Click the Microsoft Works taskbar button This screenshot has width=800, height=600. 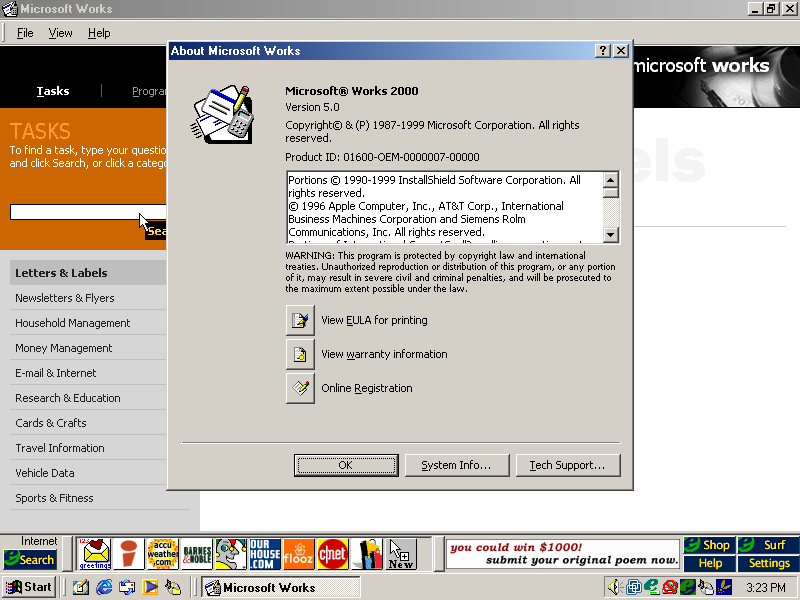[281, 587]
